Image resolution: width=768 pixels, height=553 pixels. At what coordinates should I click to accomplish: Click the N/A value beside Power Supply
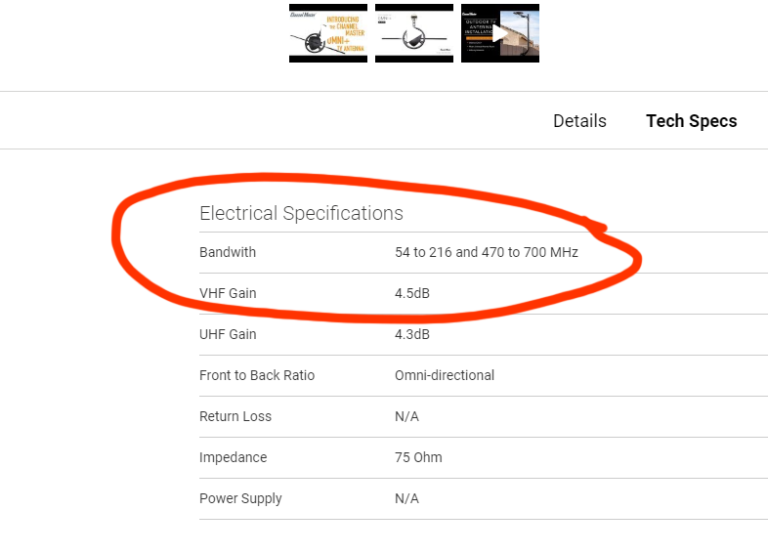407,498
